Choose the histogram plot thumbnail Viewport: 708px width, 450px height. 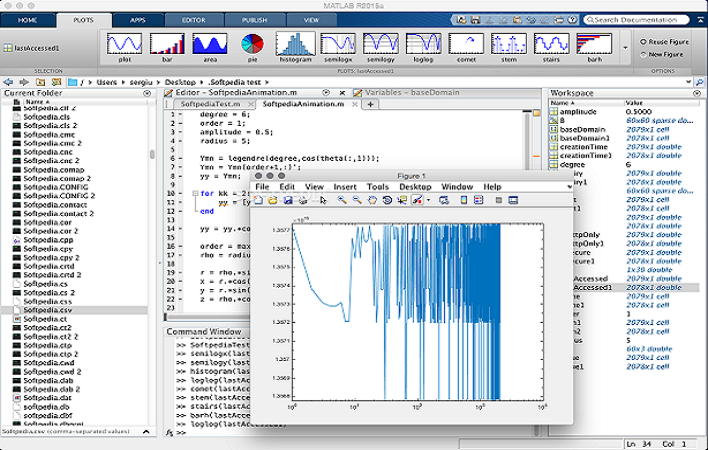(294, 45)
